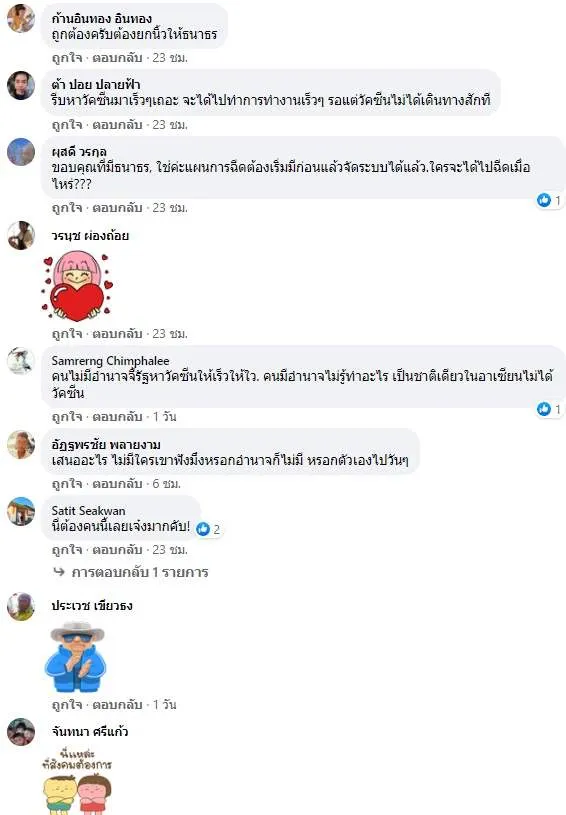This screenshot has height=815, width=566.
Task: Like อัฎฐพรชัย พลายงาม's comment
Action: (67, 484)
